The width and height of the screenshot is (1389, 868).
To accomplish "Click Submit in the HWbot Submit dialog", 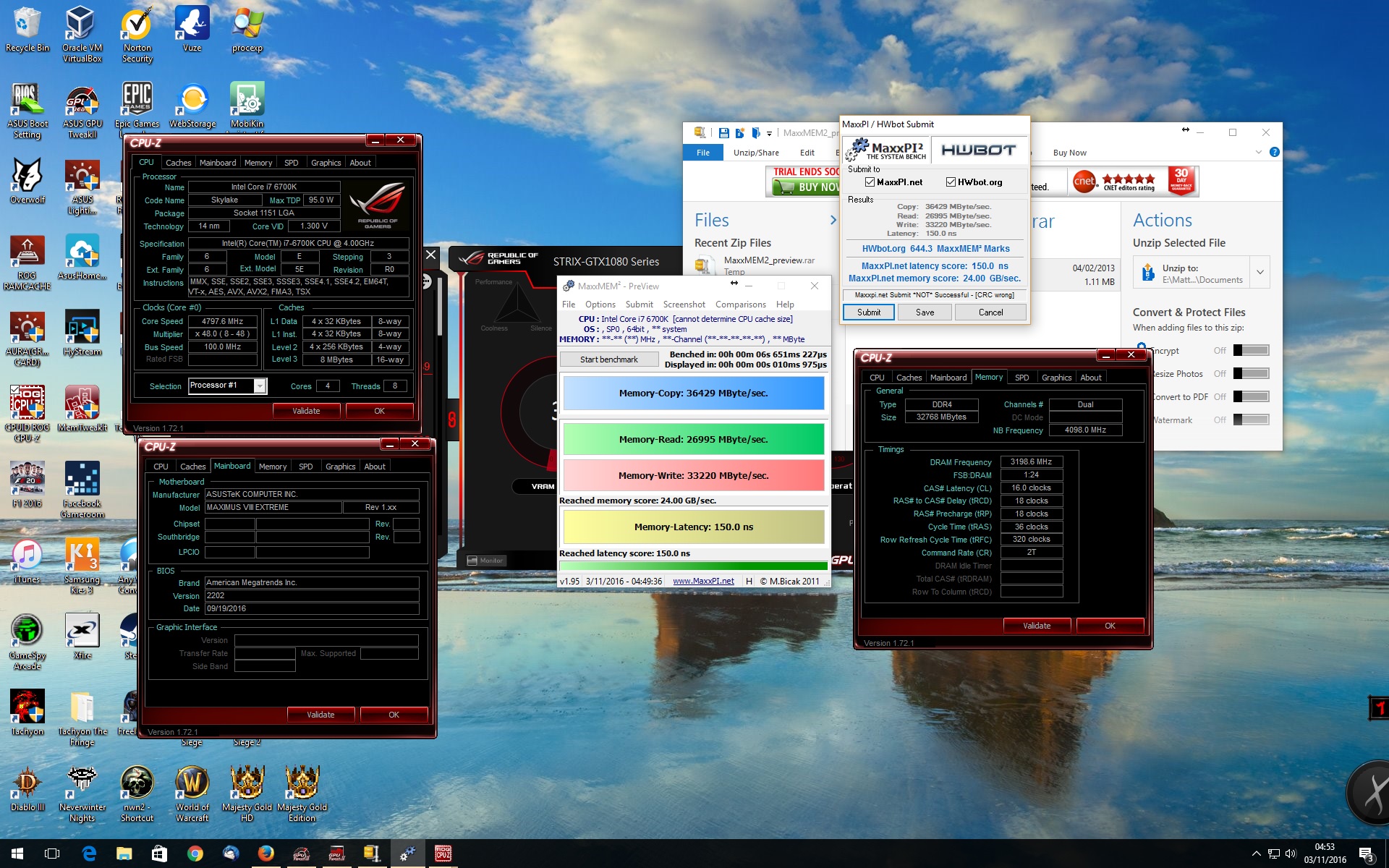I will 869,312.
